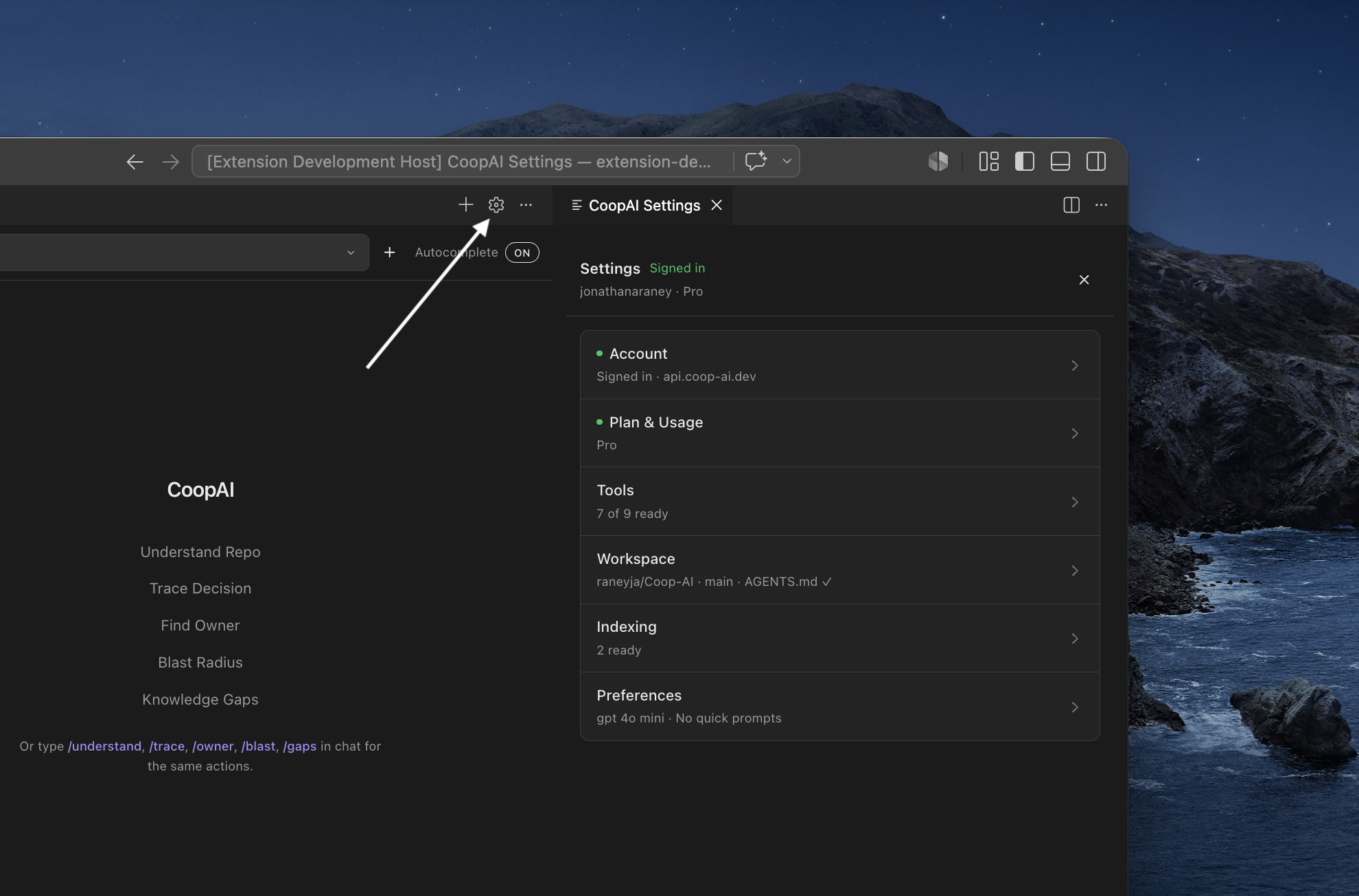Open the Preferences settings row
This screenshot has width=1359, height=896.
pos(840,706)
